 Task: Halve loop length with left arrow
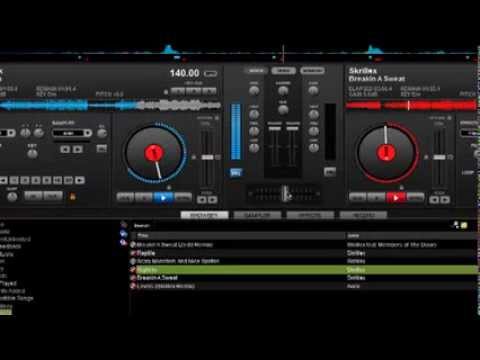pos(3,180)
